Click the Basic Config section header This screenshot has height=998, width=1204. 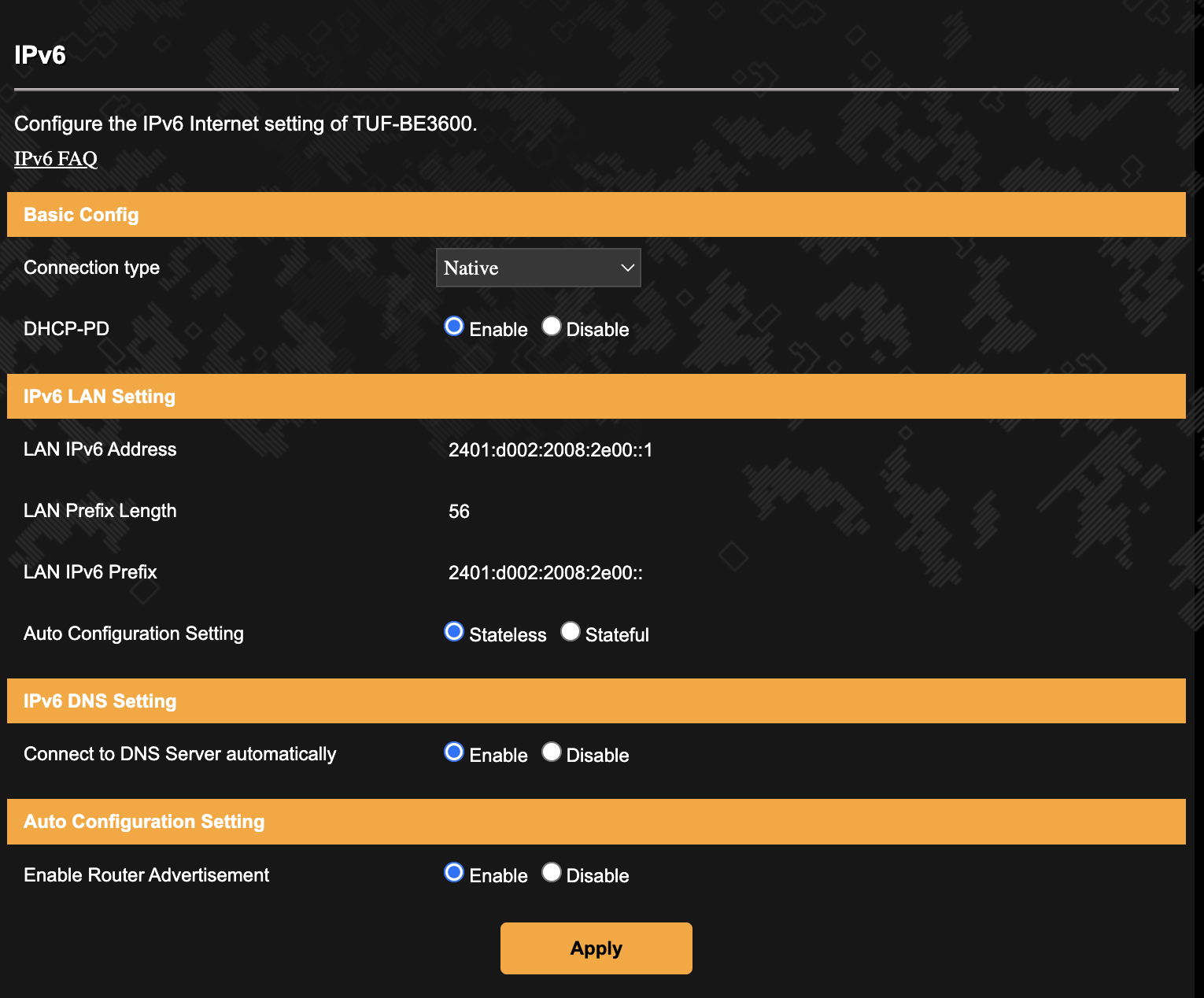pyautogui.click(x=81, y=215)
